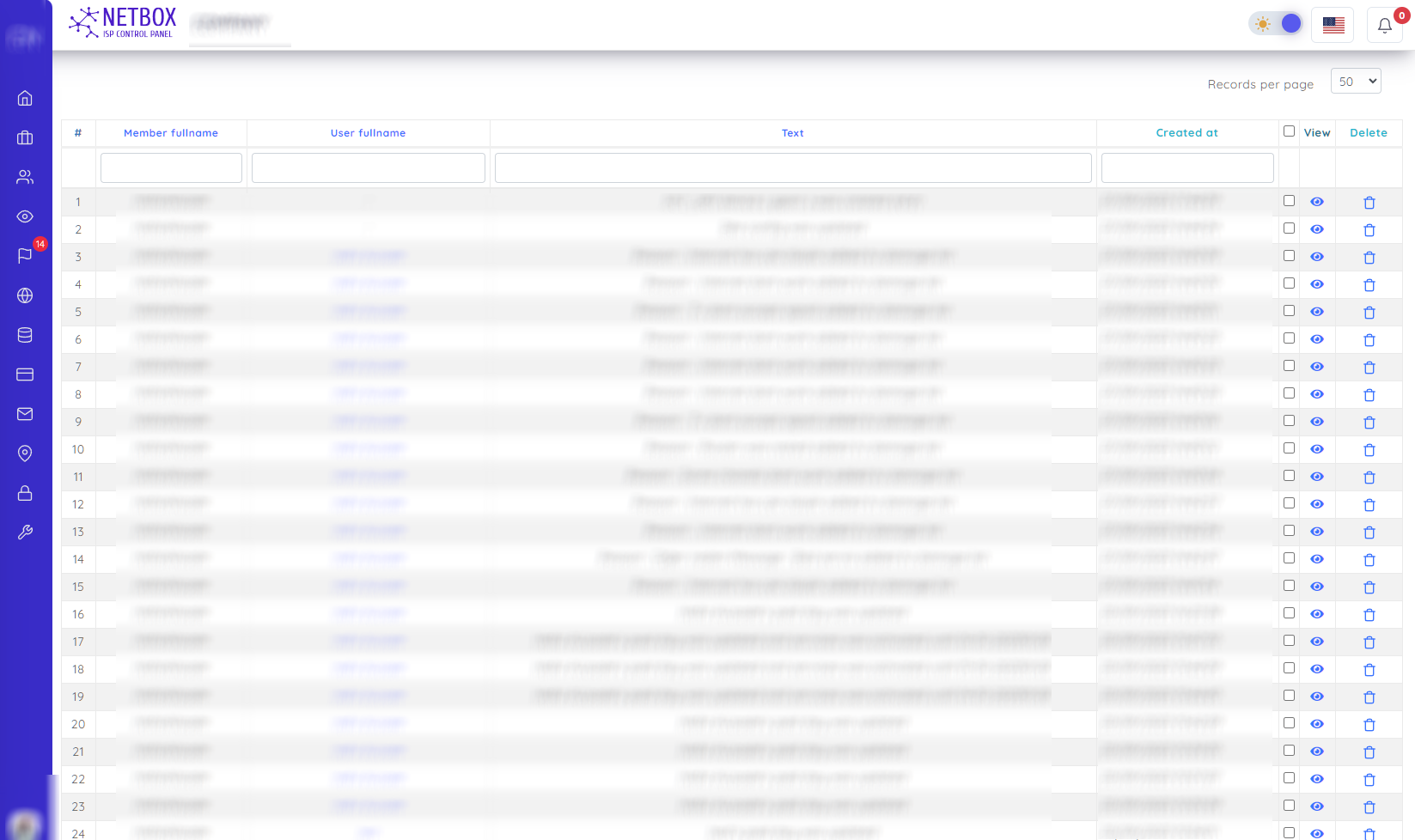
Task: Sort by Created at column header
Action: click(x=1186, y=133)
